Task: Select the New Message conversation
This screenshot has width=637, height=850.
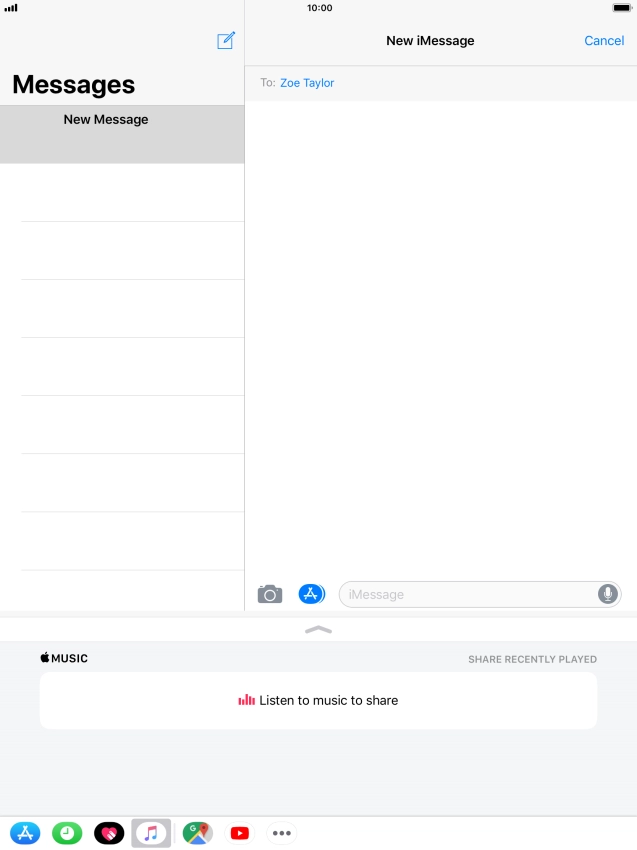Action: [122, 134]
